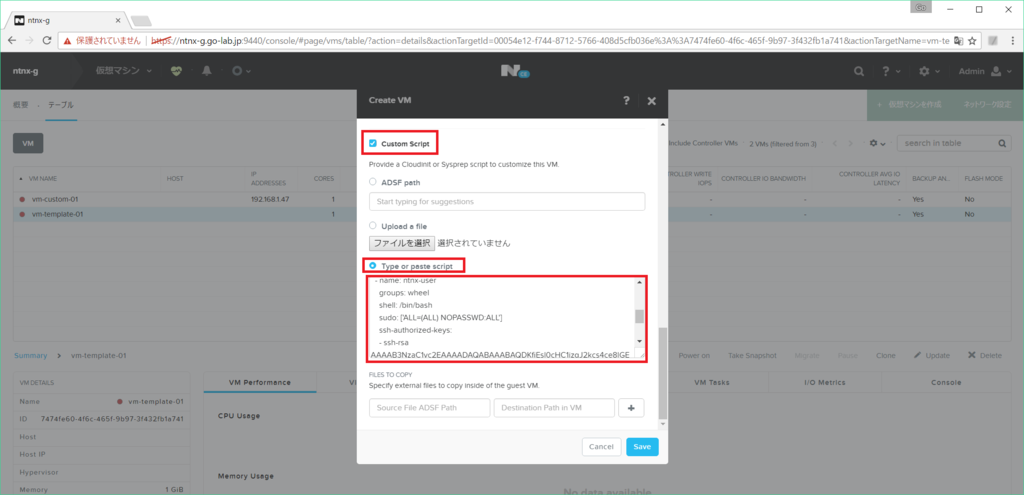This screenshot has height=495, width=1024.
Task: Click the translate page icon in address bar
Action: [958, 40]
